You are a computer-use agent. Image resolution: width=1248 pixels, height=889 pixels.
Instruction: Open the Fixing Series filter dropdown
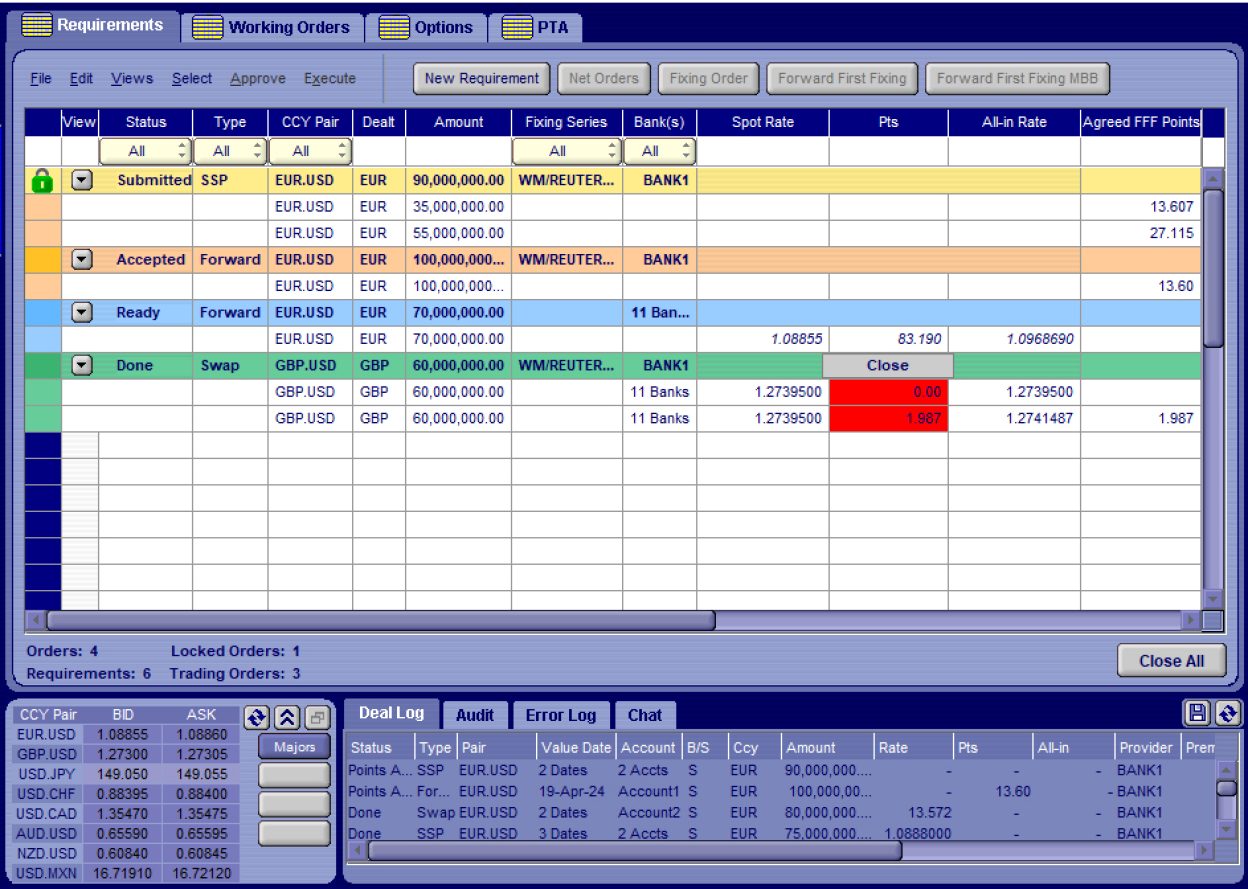[566, 151]
